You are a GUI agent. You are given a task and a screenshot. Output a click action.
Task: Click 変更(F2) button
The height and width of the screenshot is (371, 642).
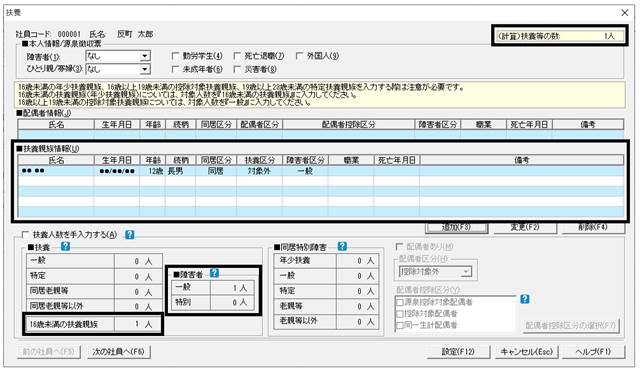click(525, 227)
